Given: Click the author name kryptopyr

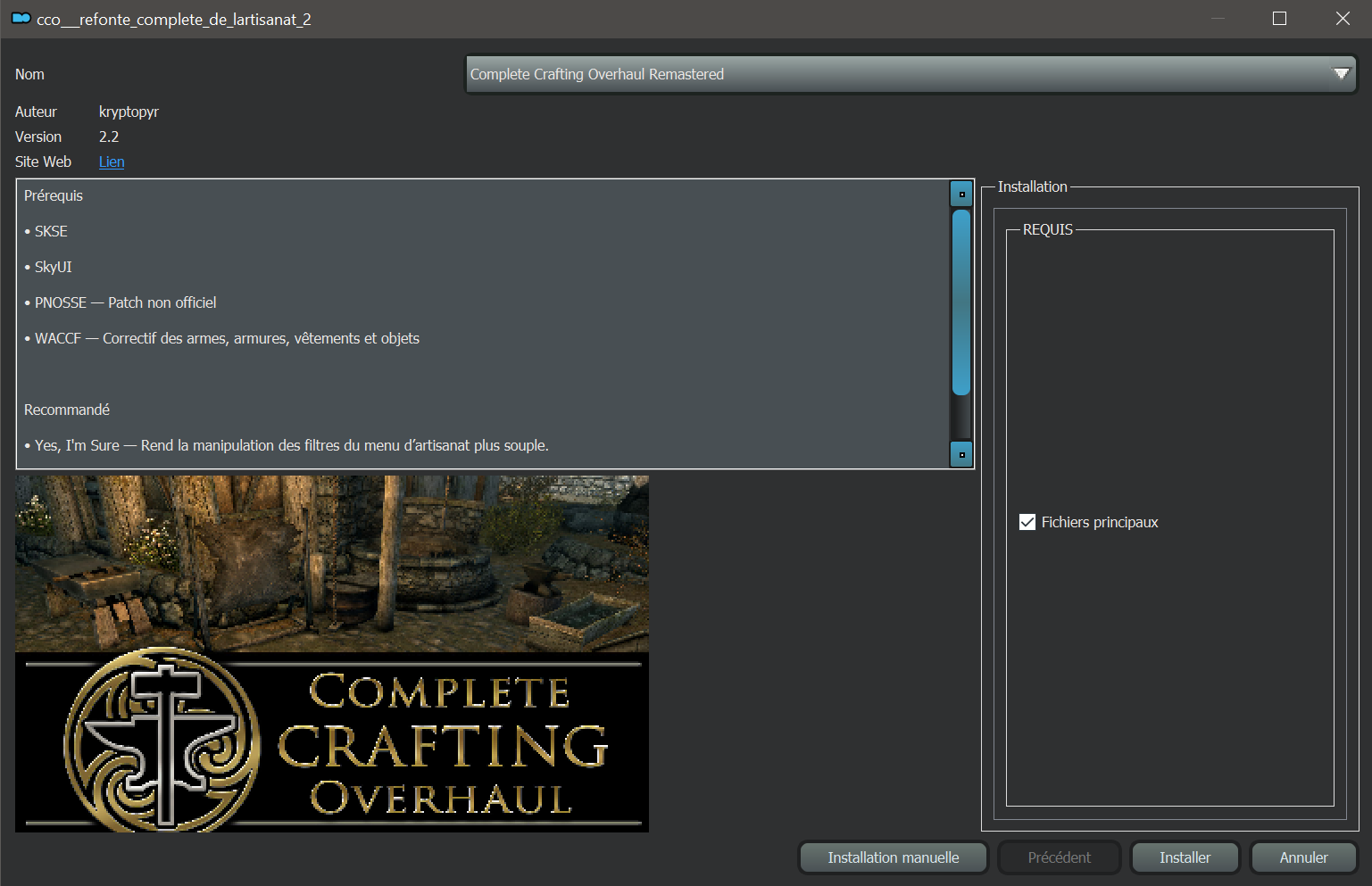Looking at the screenshot, I should (129, 112).
